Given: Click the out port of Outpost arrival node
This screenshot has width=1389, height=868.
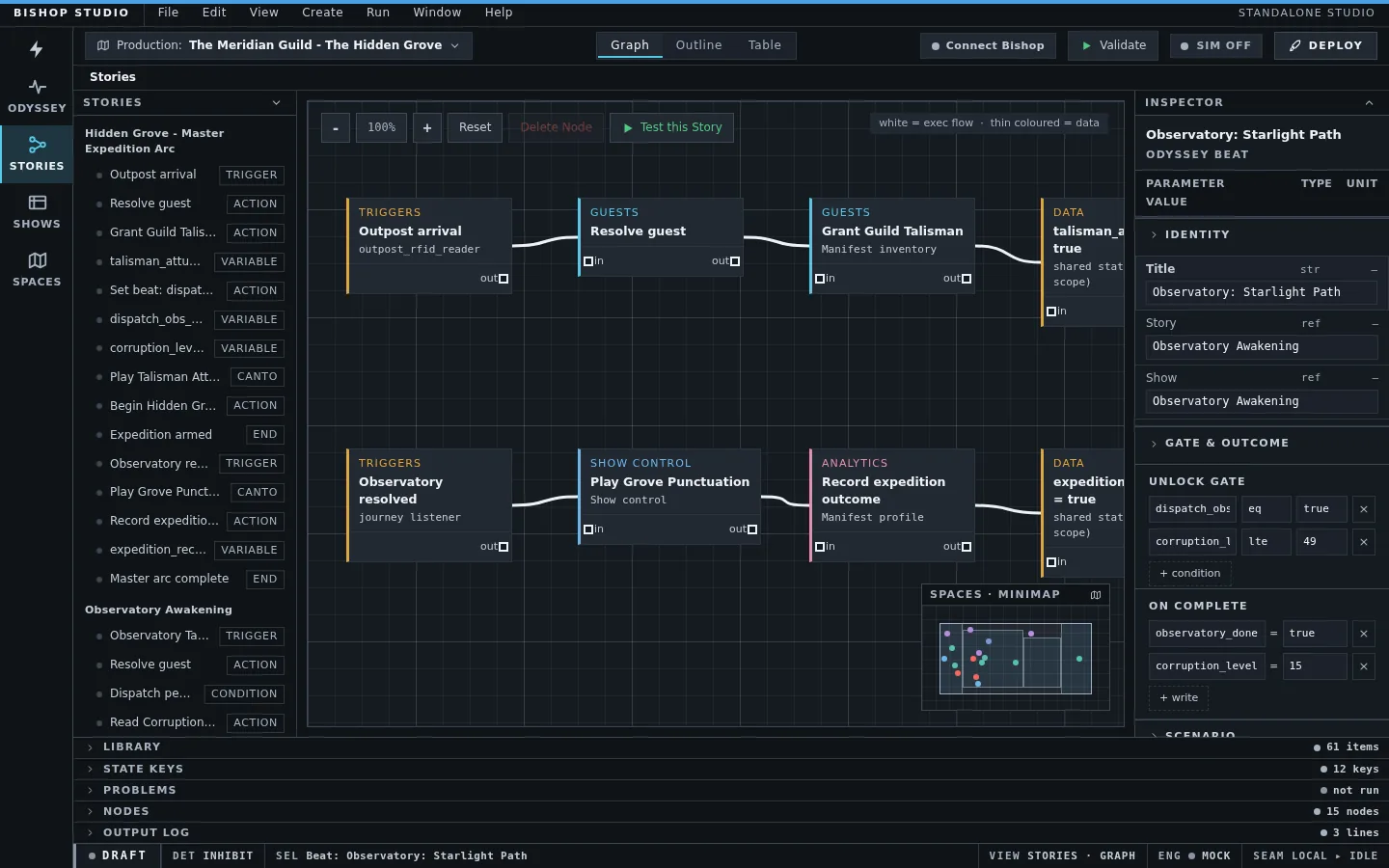Looking at the screenshot, I should coord(504,279).
